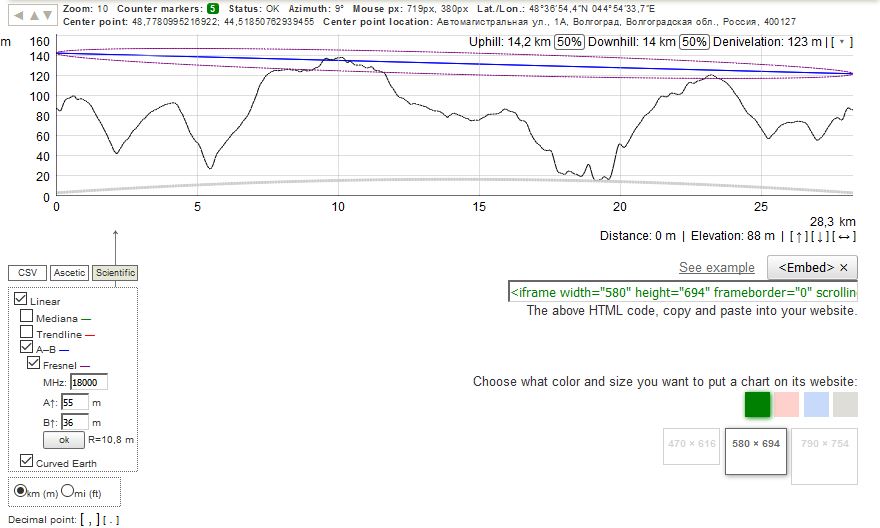
Task: Click the up arrow navigation icon
Action: pyautogui.click(x=35, y=15)
